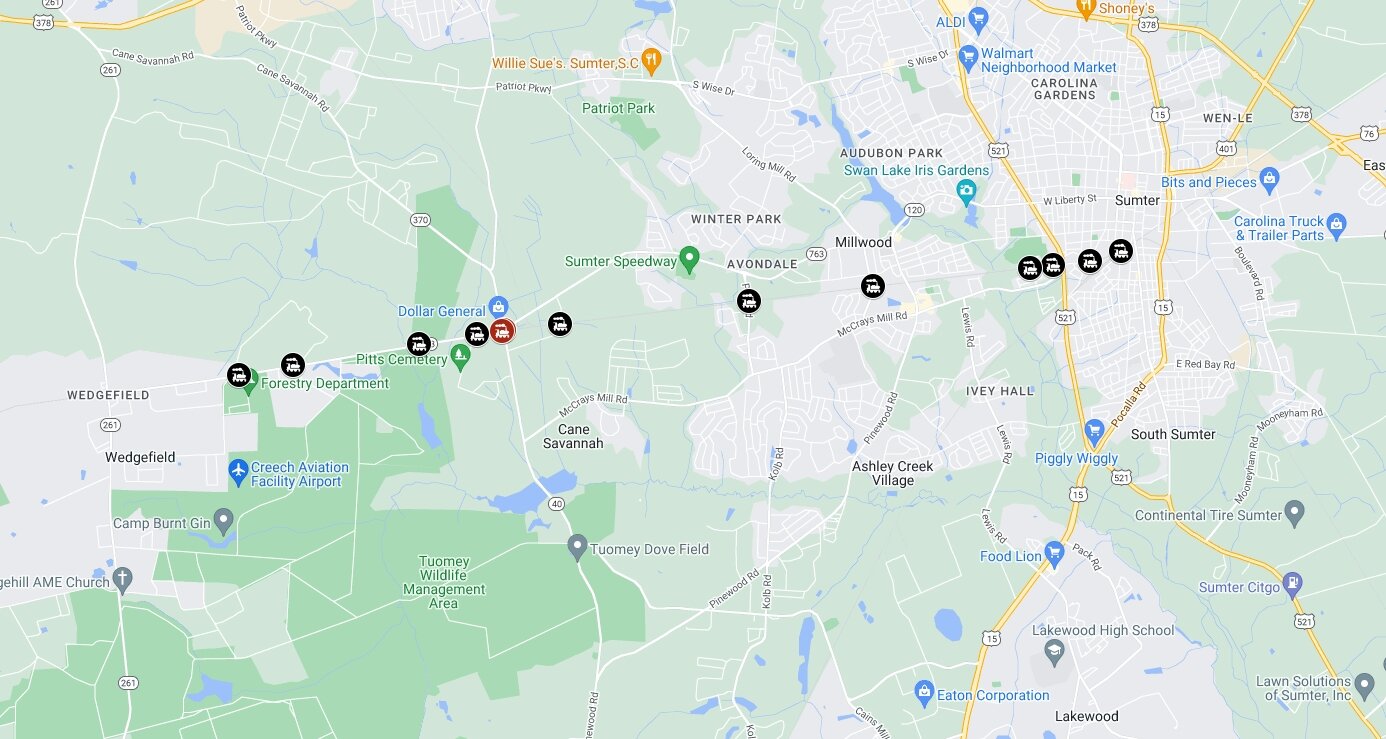
Task: Click the Eaton Corporation label
Action: pos(996,695)
